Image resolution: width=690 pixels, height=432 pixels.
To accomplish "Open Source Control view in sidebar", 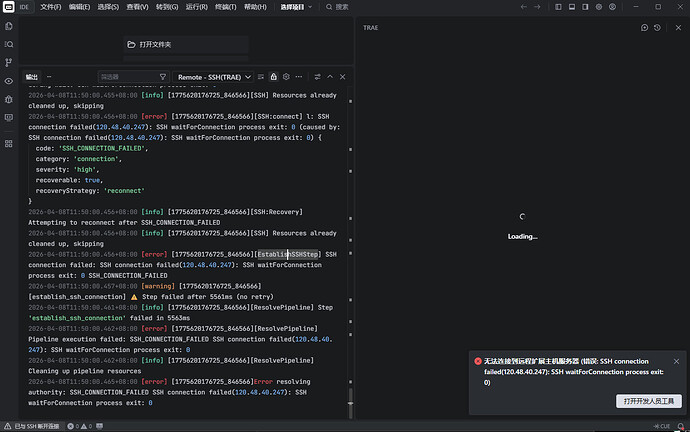I will click(9, 61).
